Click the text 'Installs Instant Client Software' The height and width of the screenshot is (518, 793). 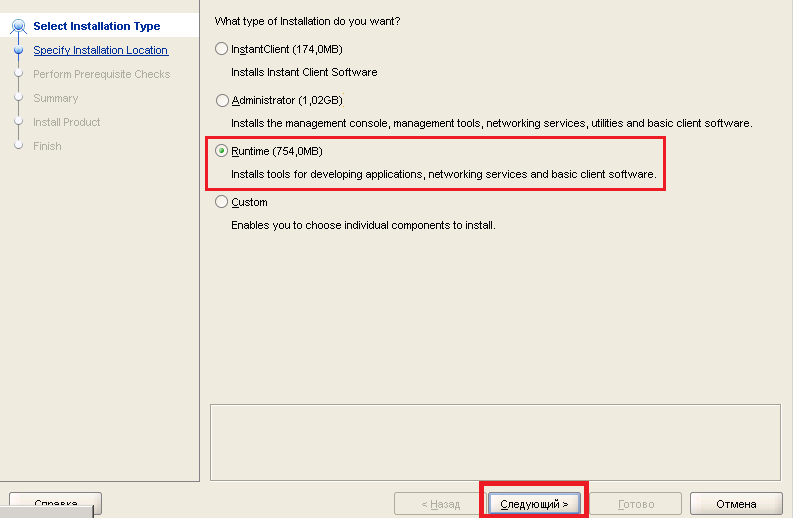click(304, 72)
